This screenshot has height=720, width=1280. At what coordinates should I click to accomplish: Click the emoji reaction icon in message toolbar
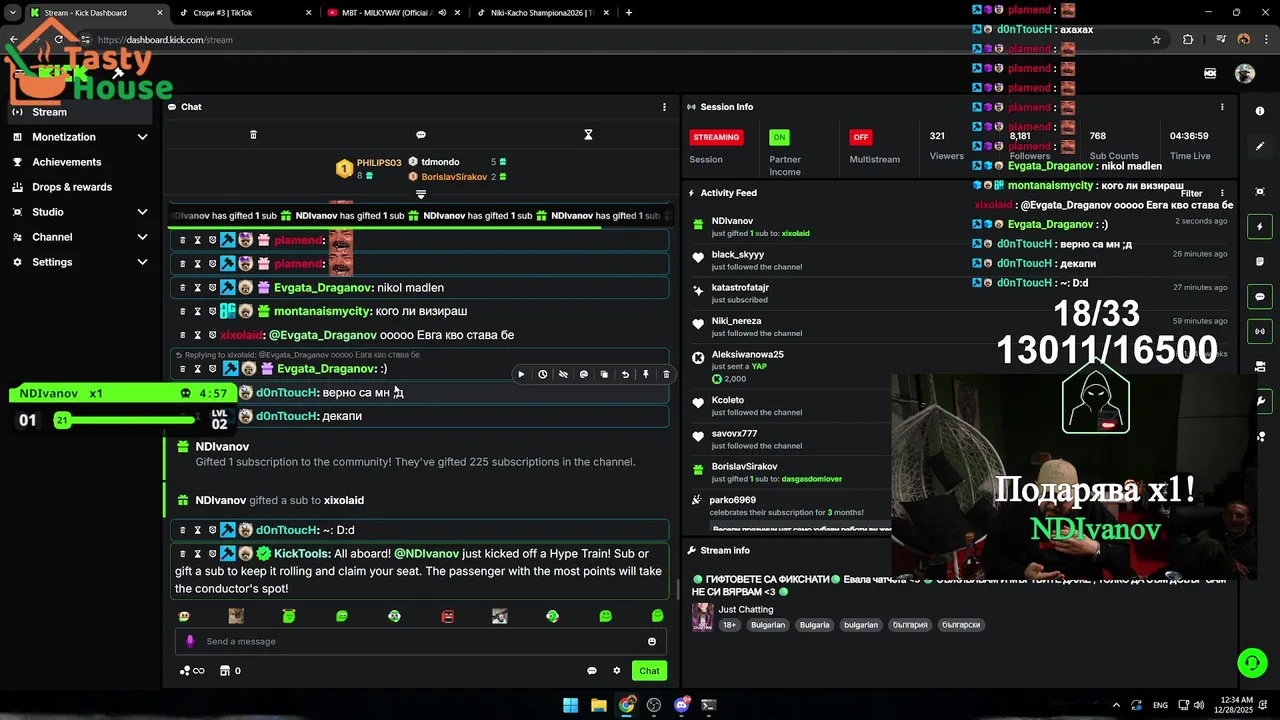click(x=584, y=375)
